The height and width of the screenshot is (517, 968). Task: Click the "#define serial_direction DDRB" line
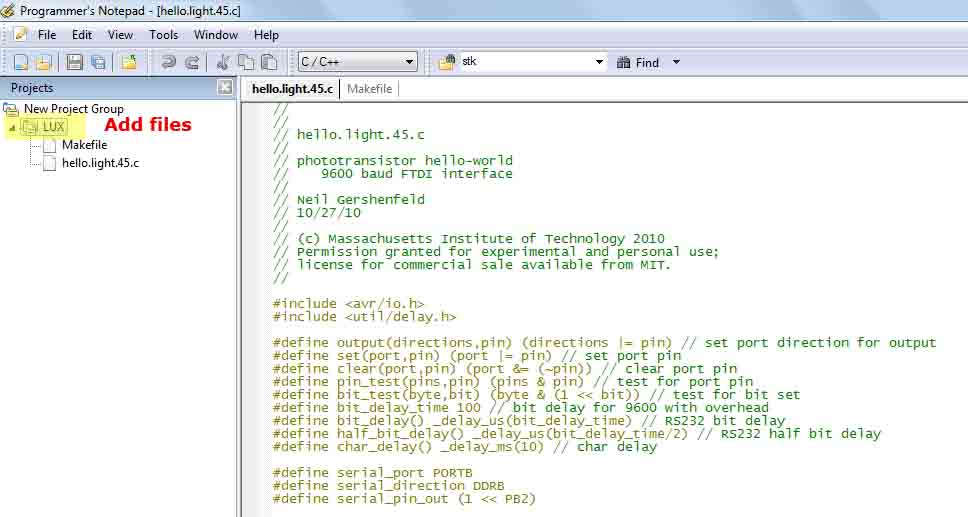[x=389, y=485]
